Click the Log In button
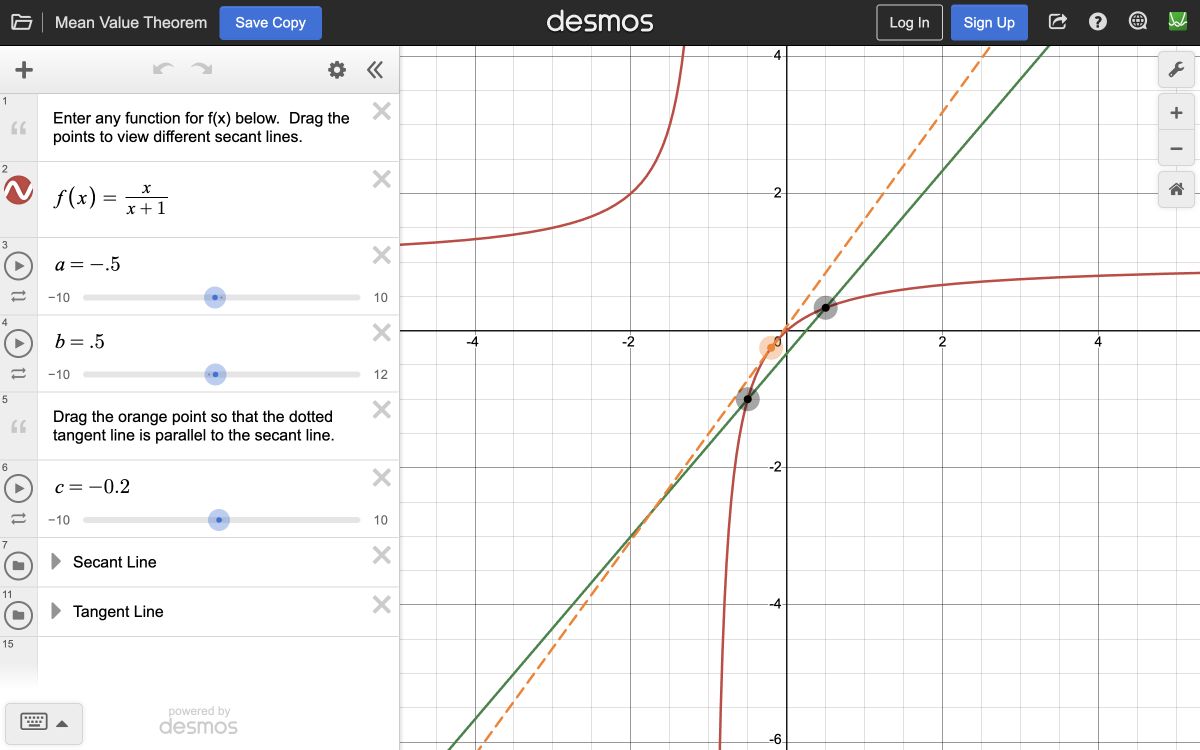This screenshot has width=1200, height=750. (x=909, y=22)
